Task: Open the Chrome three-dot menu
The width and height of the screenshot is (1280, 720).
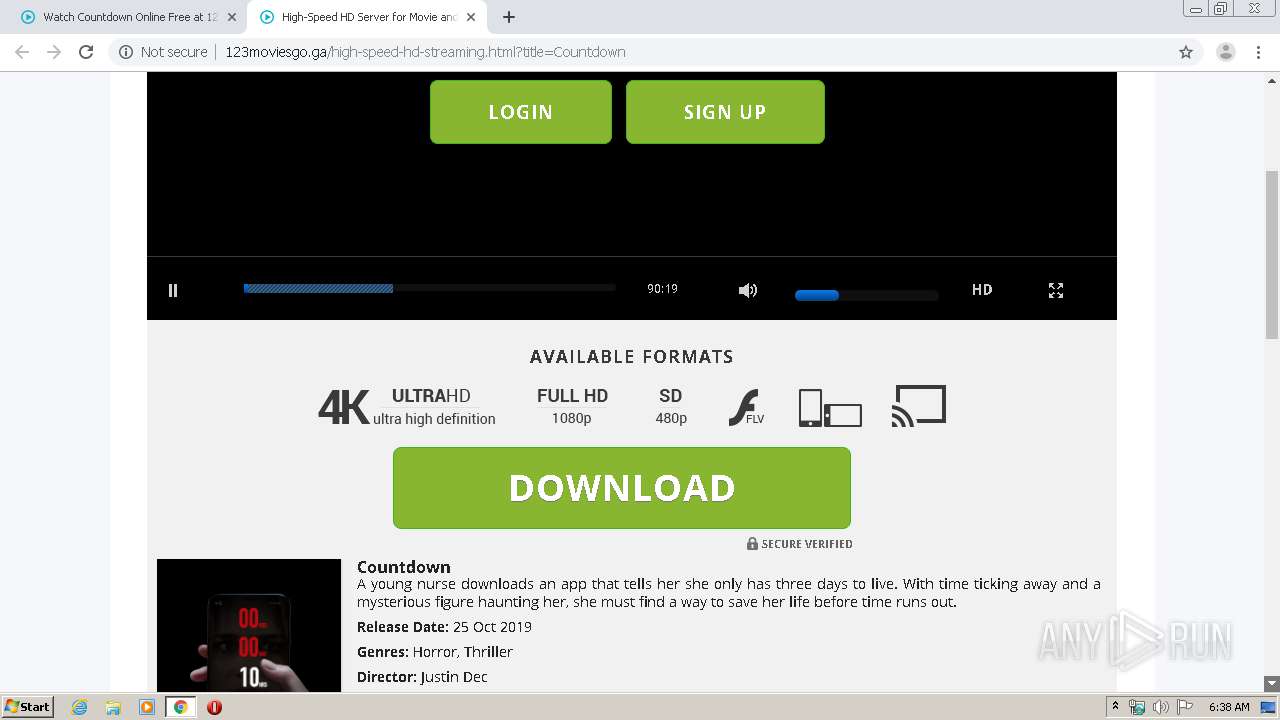Action: tap(1259, 52)
